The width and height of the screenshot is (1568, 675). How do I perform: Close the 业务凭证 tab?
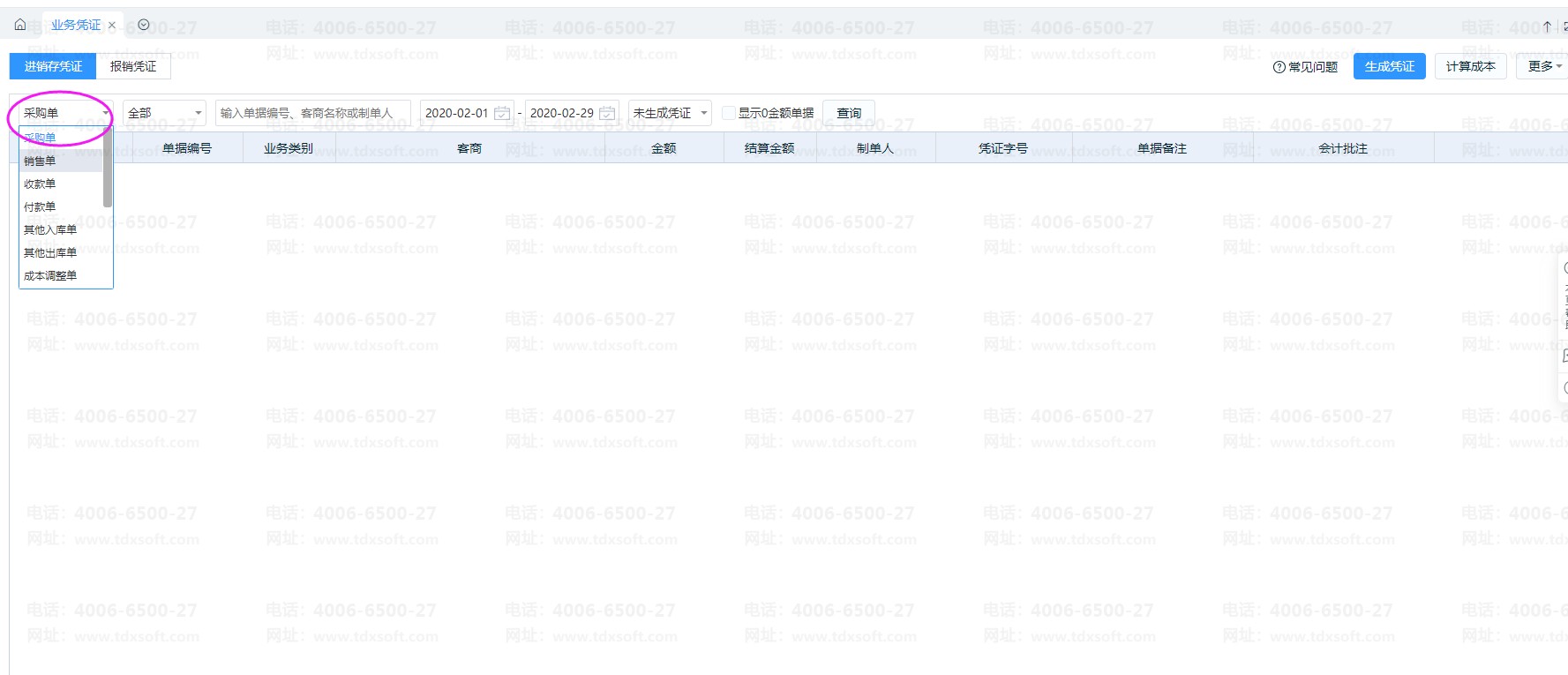[112, 26]
